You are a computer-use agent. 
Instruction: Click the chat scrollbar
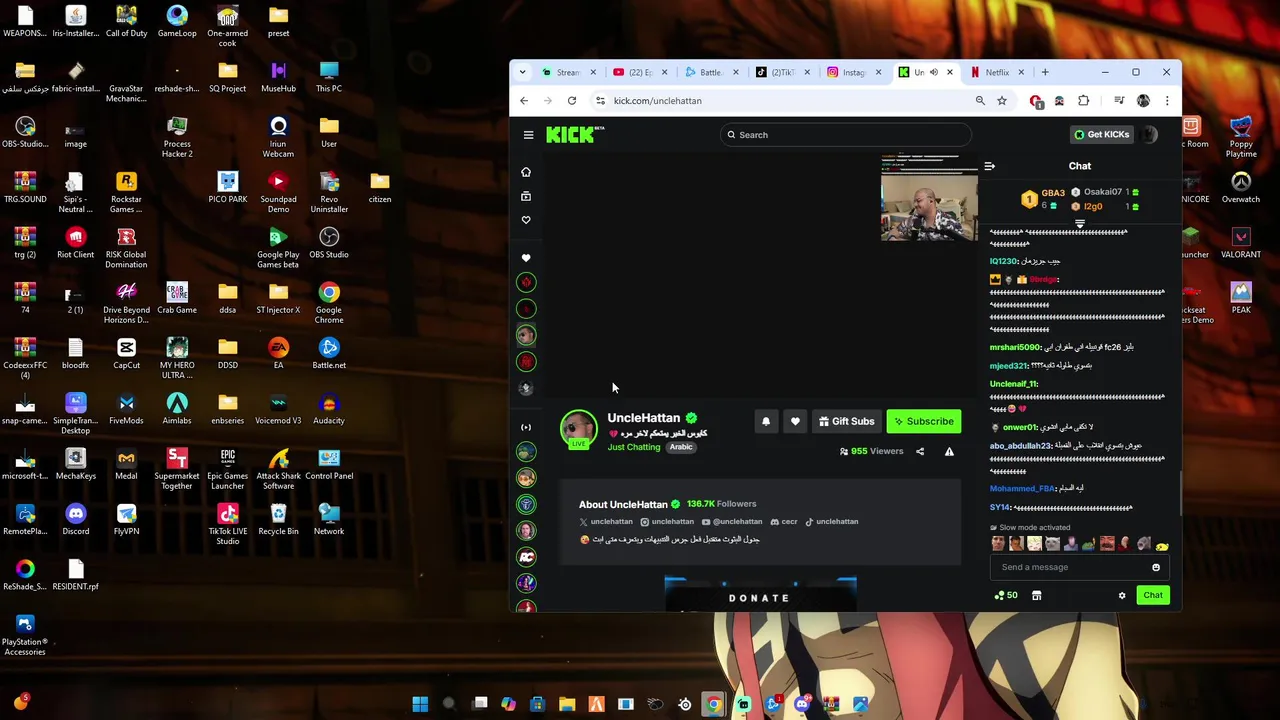(1180, 495)
